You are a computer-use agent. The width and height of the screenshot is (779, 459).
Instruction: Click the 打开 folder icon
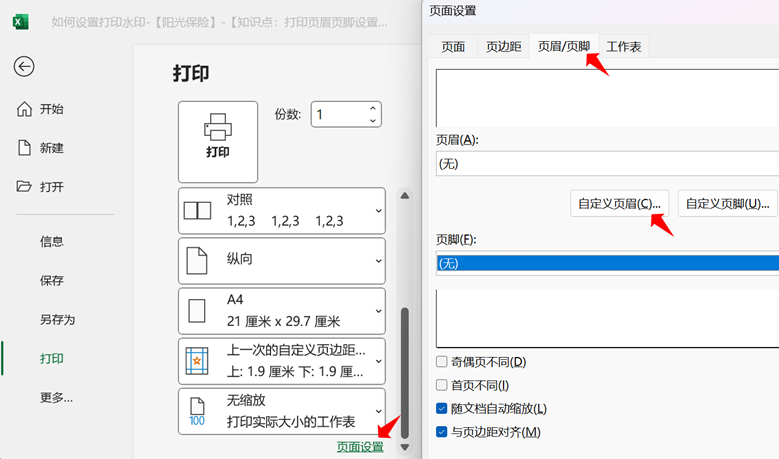[25, 187]
